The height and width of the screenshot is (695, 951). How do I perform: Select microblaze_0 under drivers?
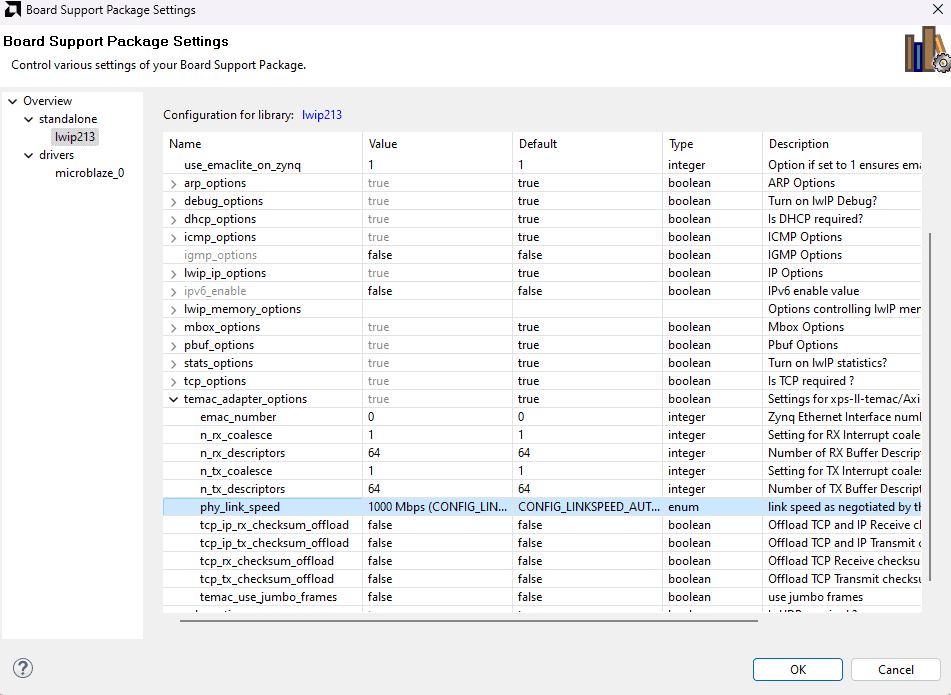[x=89, y=173]
